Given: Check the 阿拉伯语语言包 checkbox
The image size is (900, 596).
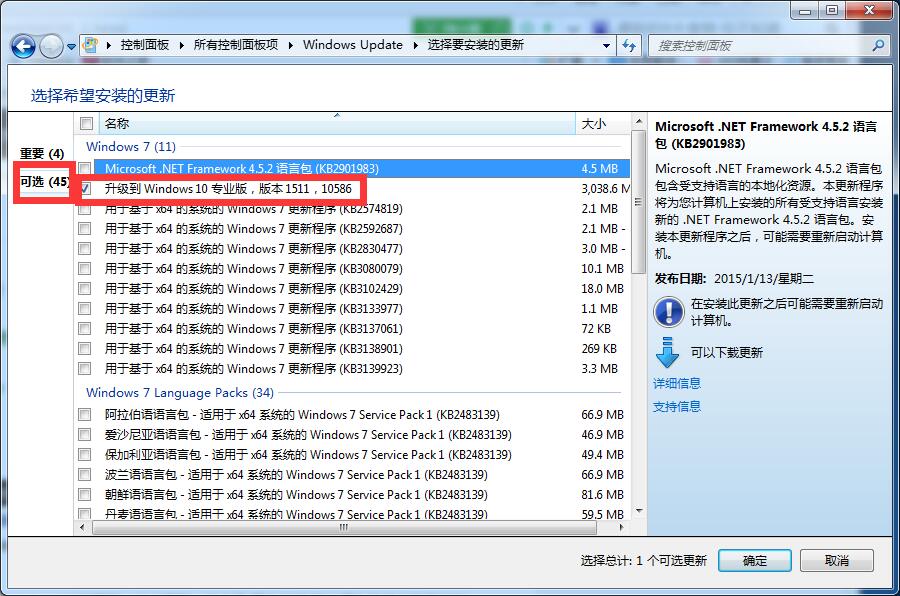Looking at the screenshot, I should 86,415.
